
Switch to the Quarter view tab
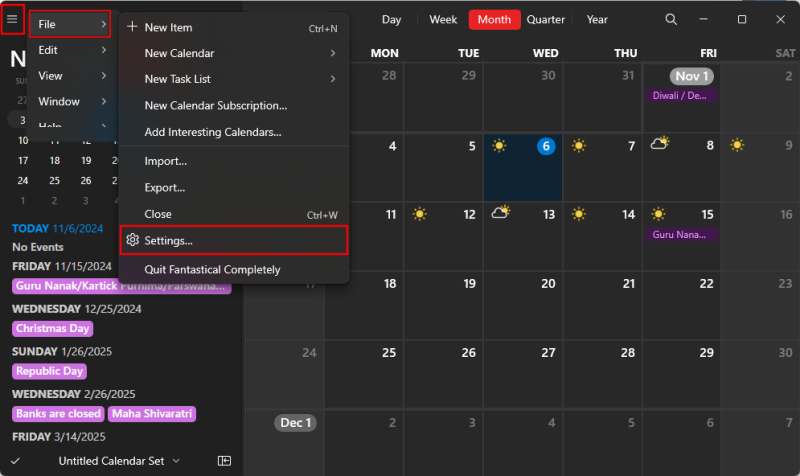pyautogui.click(x=545, y=20)
